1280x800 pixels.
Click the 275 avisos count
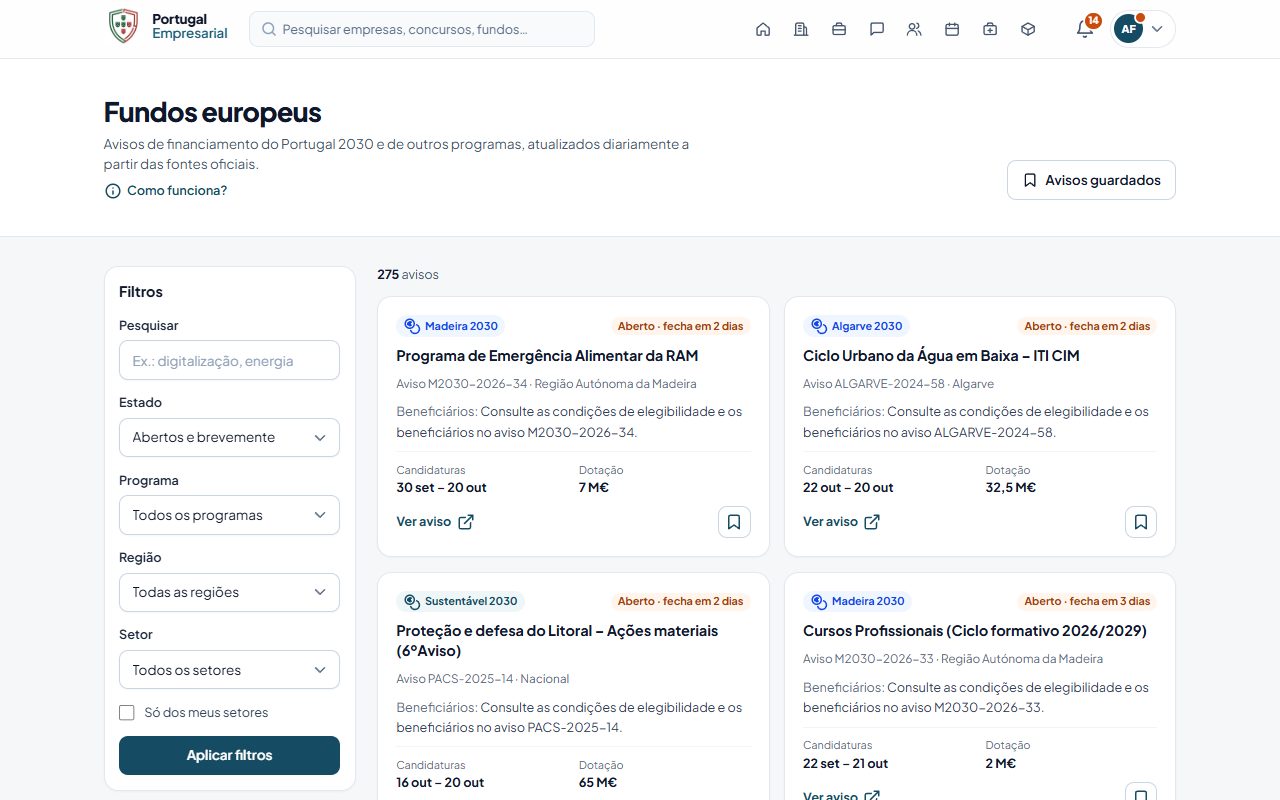(408, 274)
